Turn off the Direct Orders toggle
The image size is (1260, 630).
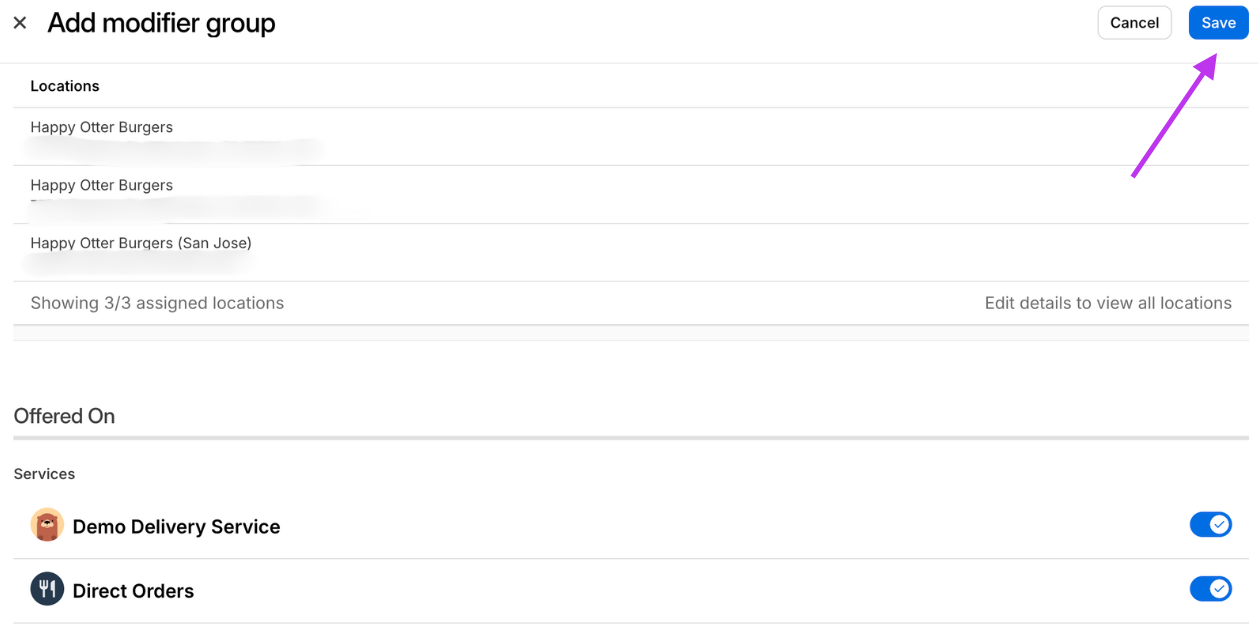click(1210, 589)
